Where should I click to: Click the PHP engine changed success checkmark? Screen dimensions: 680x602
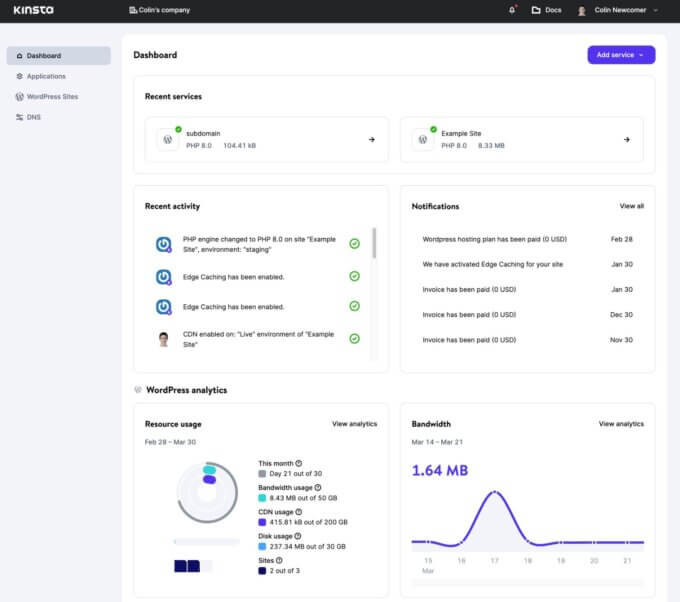click(x=354, y=244)
